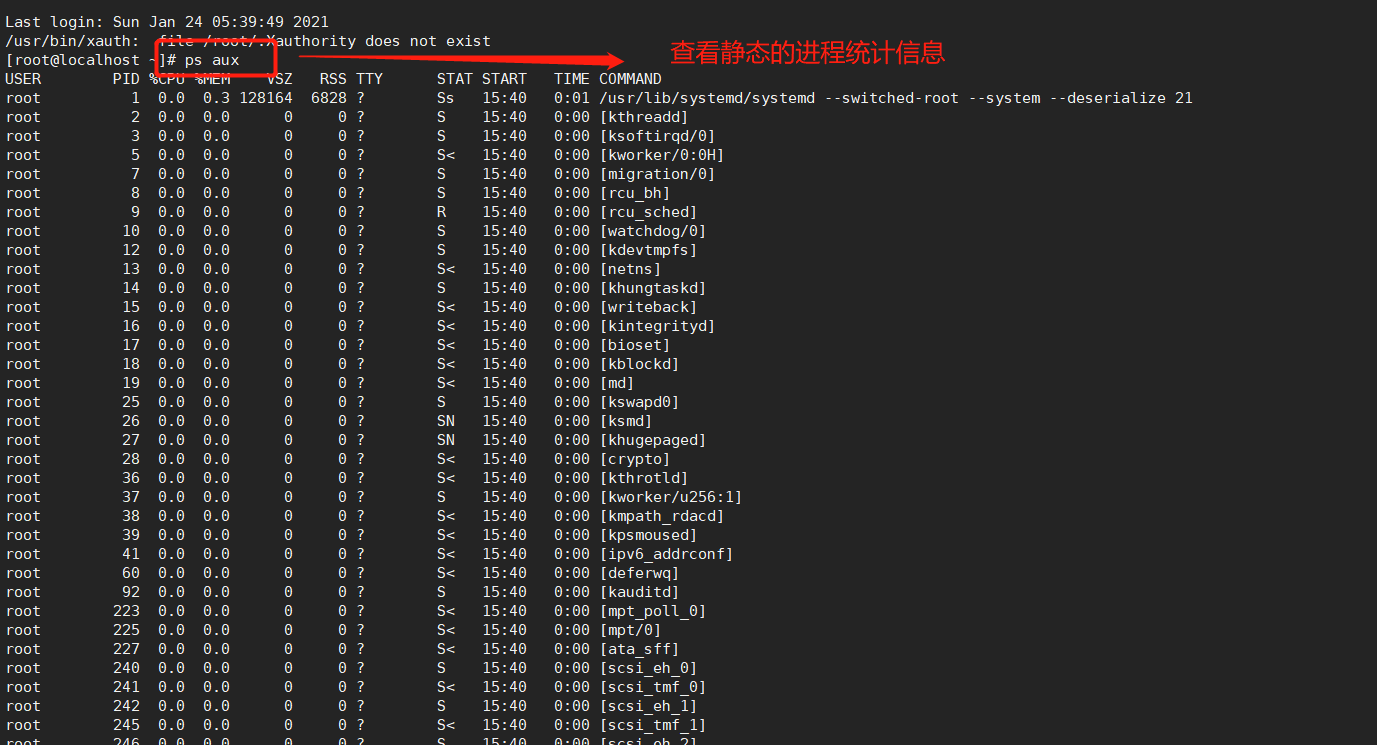Click the '[kdevtmpfs]' process name

648,250
